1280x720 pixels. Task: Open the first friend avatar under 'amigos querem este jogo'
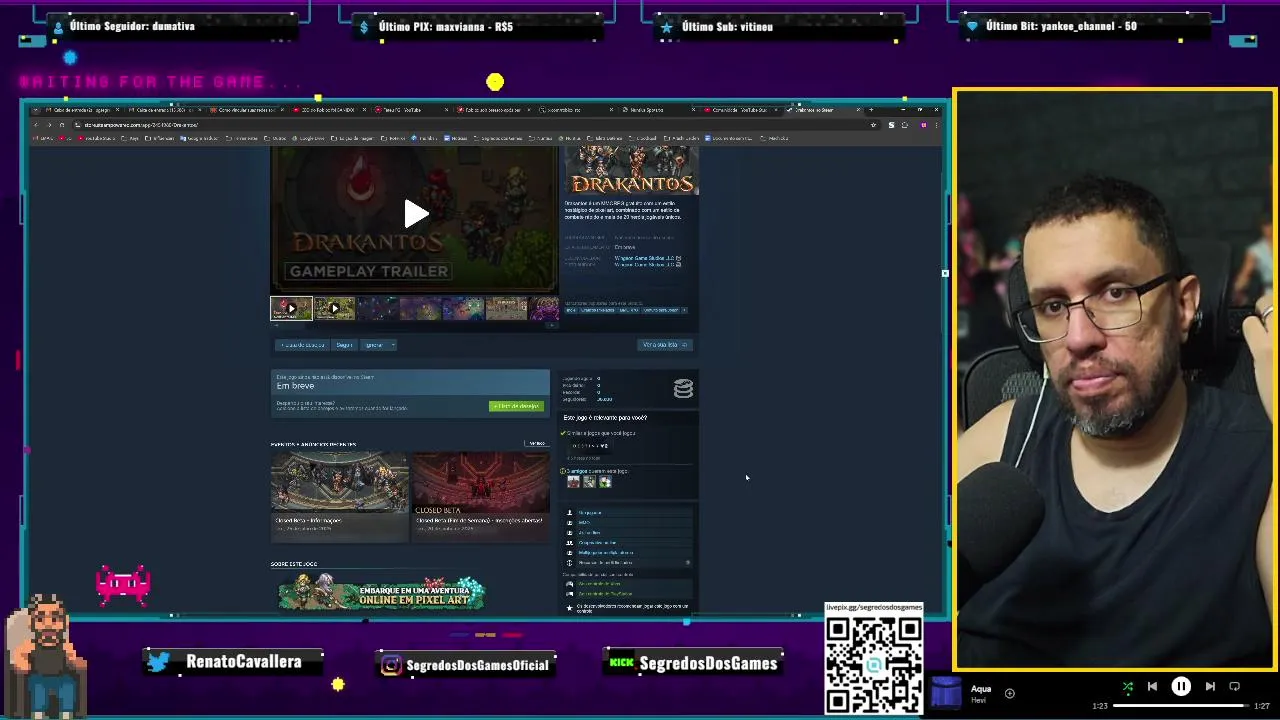pyautogui.click(x=573, y=481)
